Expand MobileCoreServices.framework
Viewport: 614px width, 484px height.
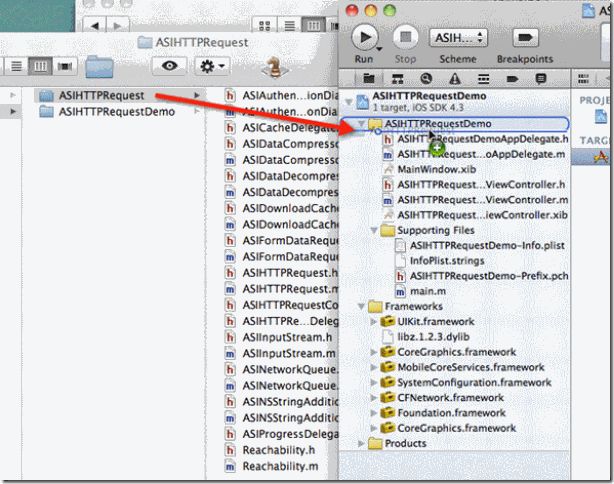(374, 367)
